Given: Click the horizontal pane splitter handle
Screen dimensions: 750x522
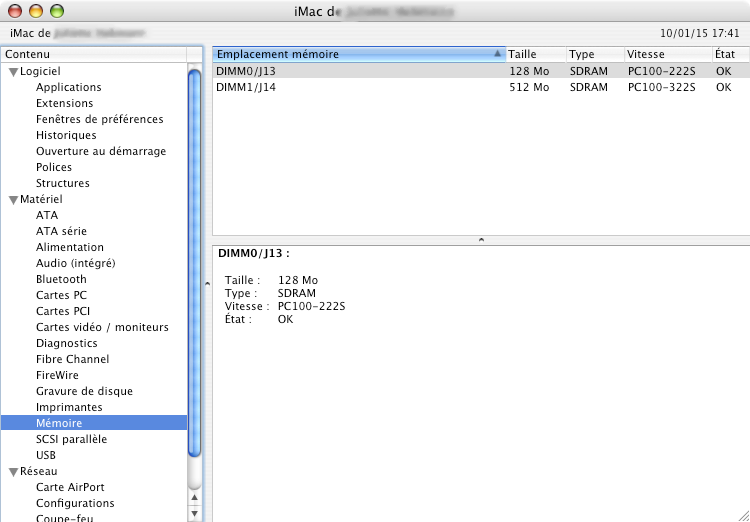Looking at the screenshot, I should click(481, 239).
